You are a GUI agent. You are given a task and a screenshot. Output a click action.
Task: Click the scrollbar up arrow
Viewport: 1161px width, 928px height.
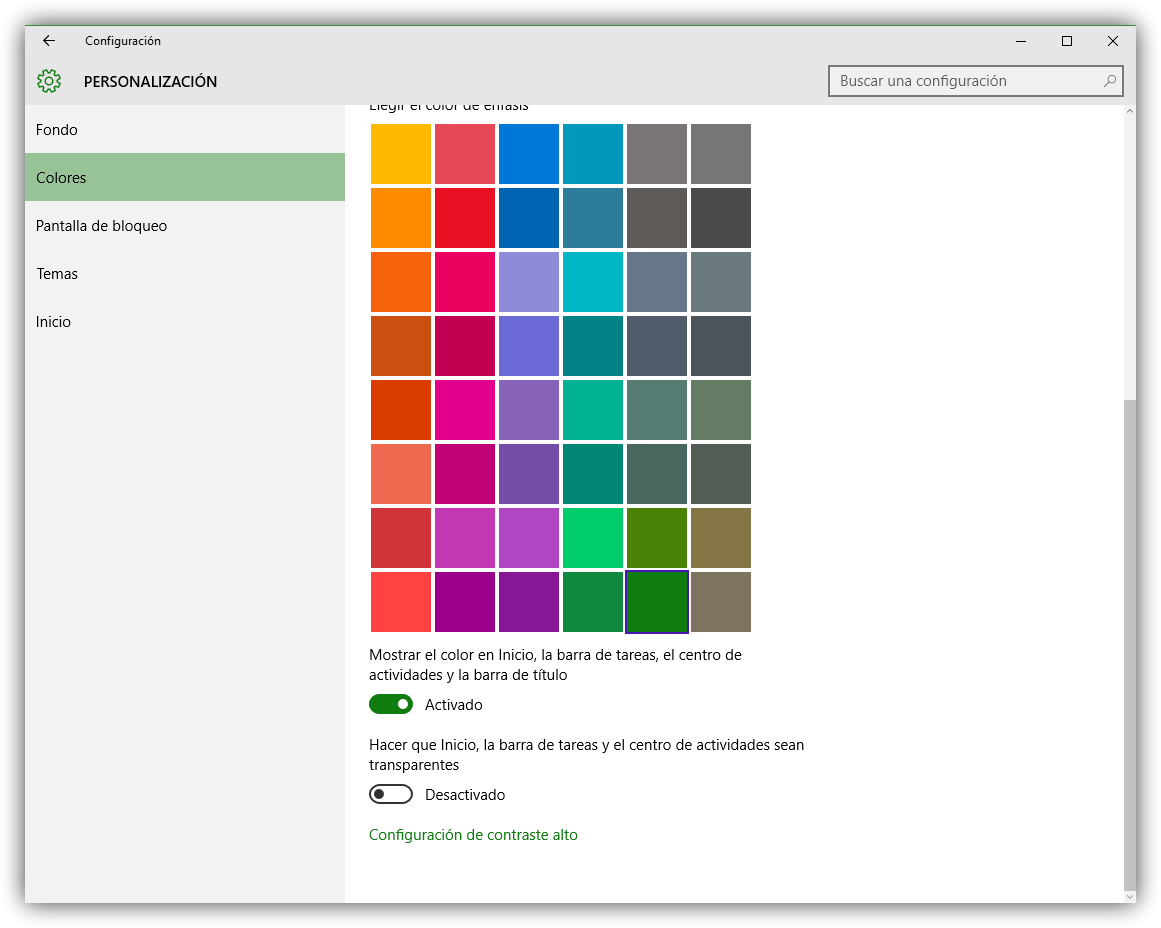coord(1129,111)
